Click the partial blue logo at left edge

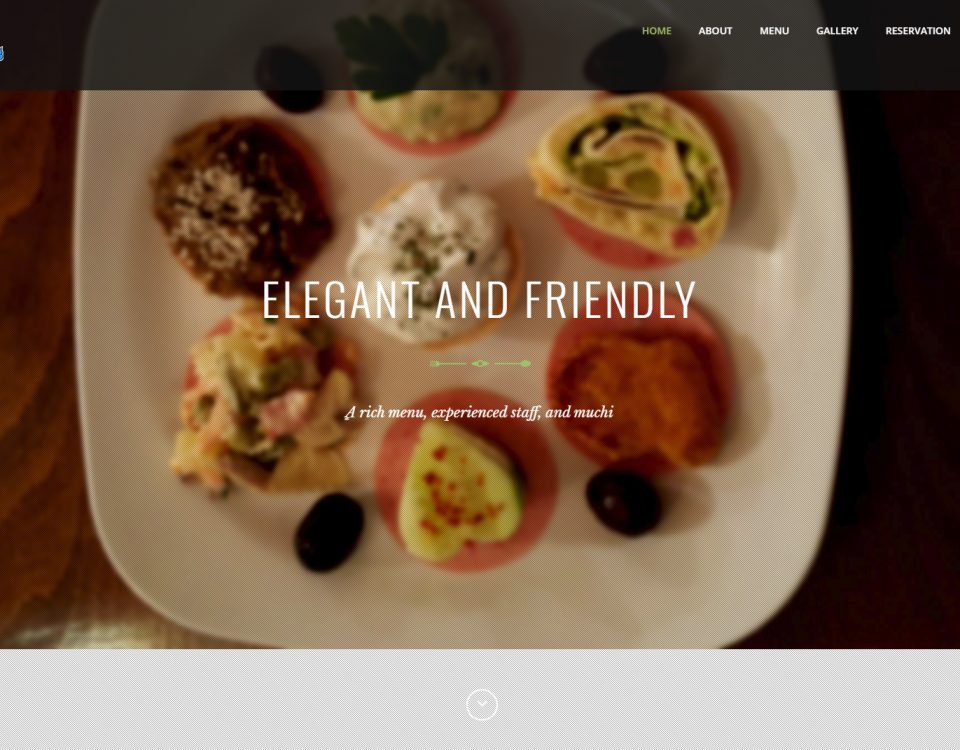click(x=2, y=53)
